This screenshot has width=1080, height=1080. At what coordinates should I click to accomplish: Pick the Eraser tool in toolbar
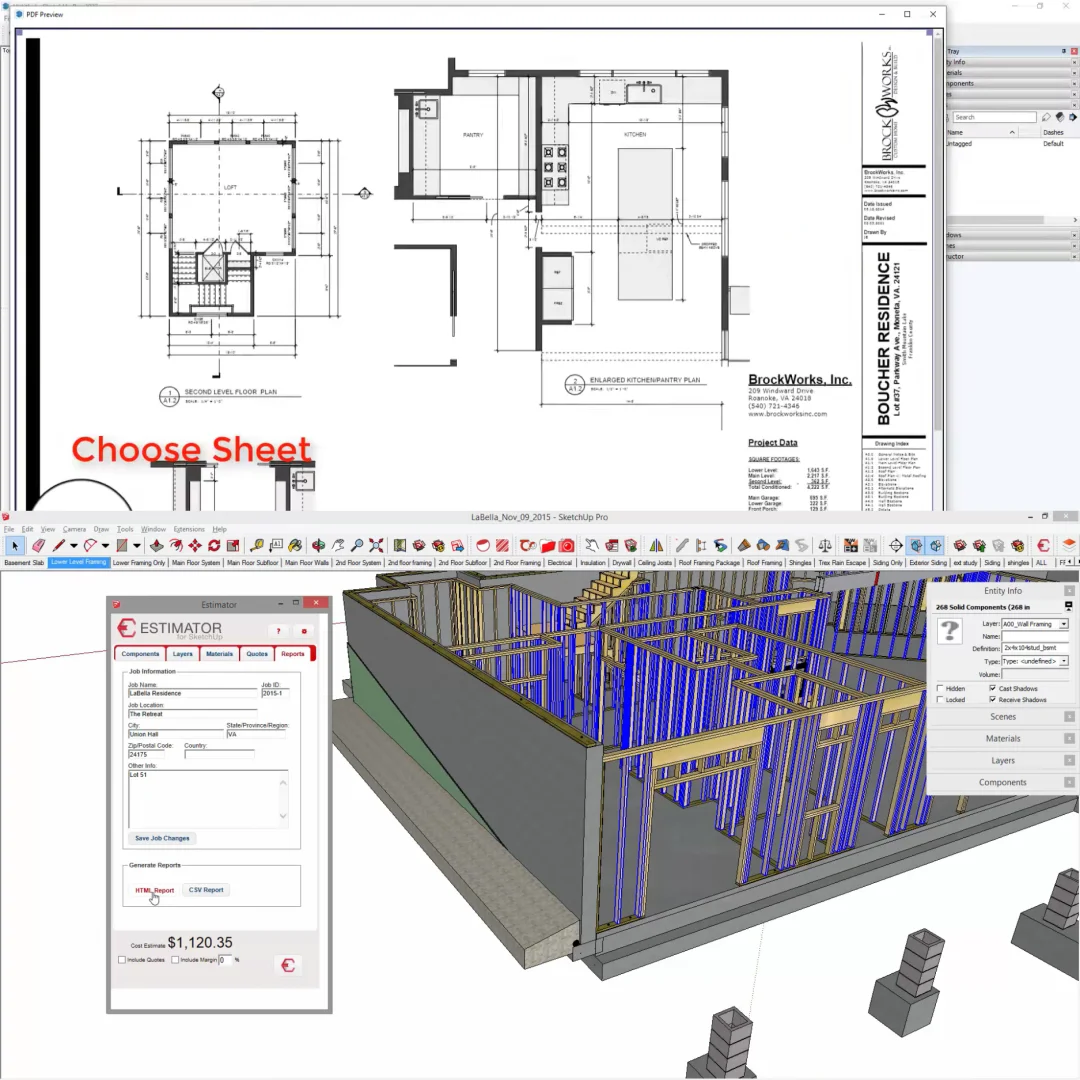pyautogui.click(x=38, y=546)
